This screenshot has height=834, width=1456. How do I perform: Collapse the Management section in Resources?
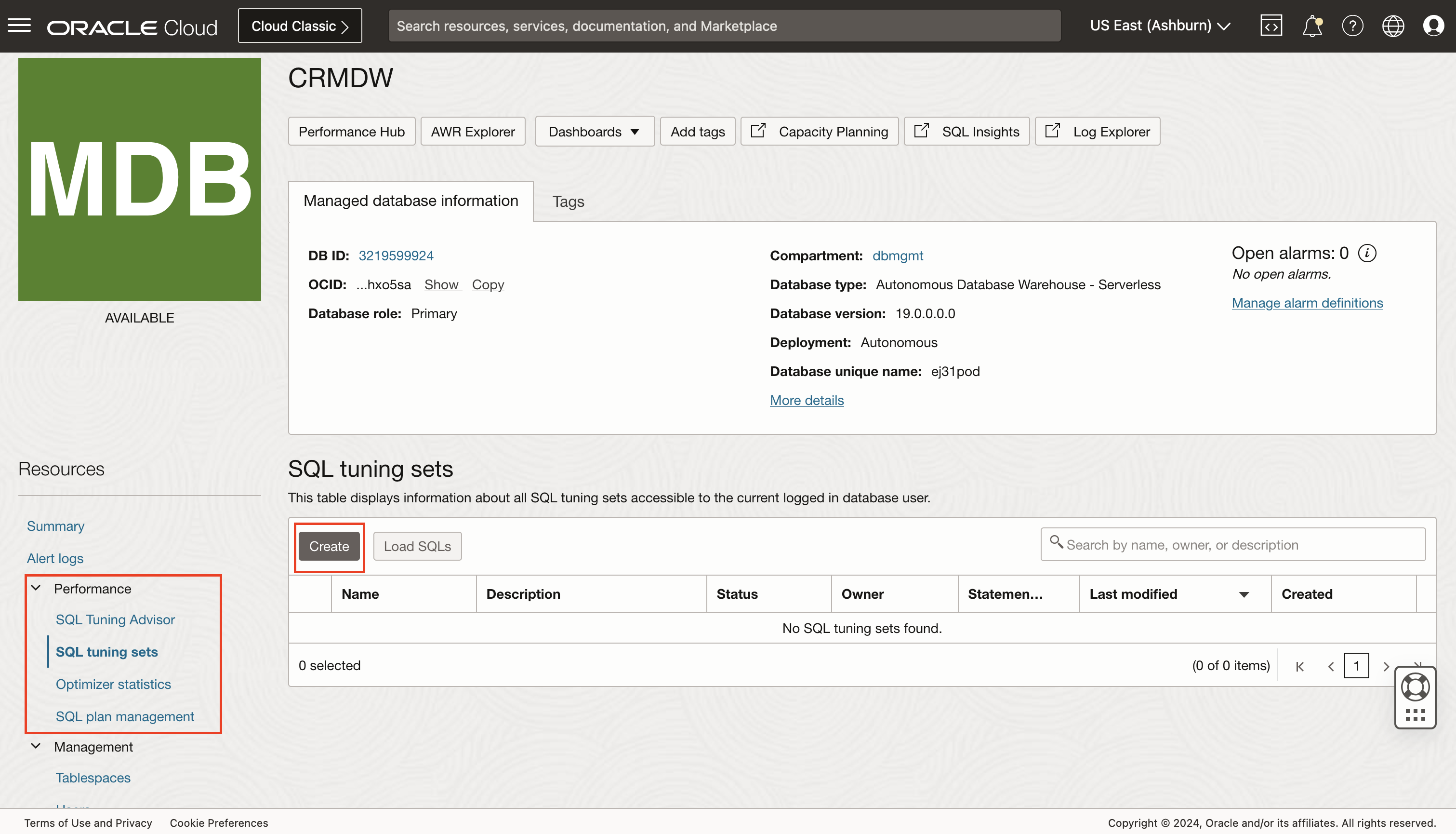pos(36,746)
